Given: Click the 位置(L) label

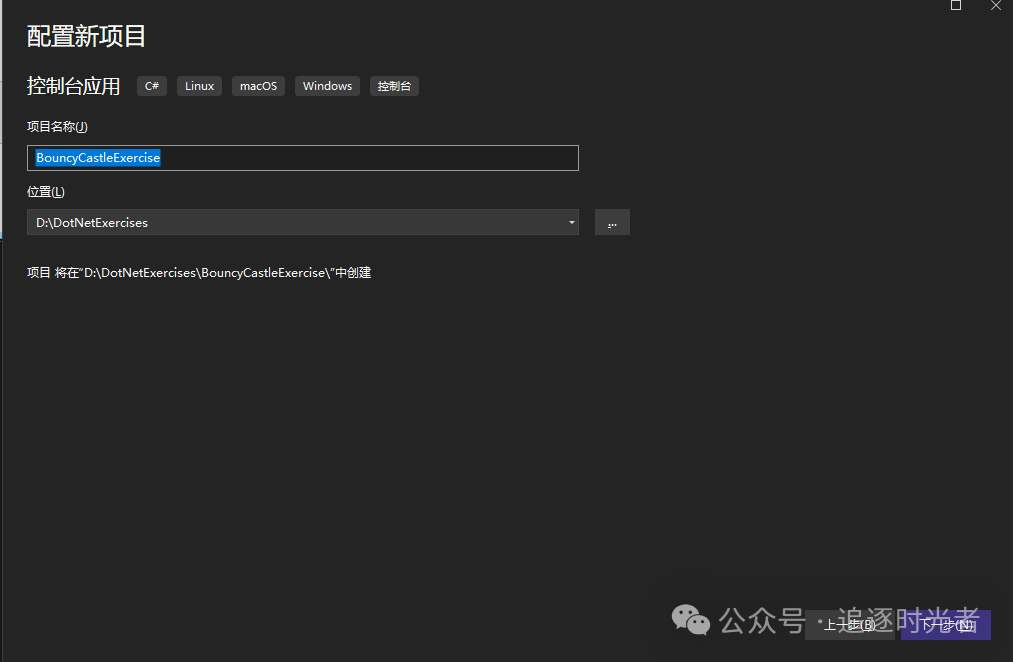Looking at the screenshot, I should [x=46, y=192].
